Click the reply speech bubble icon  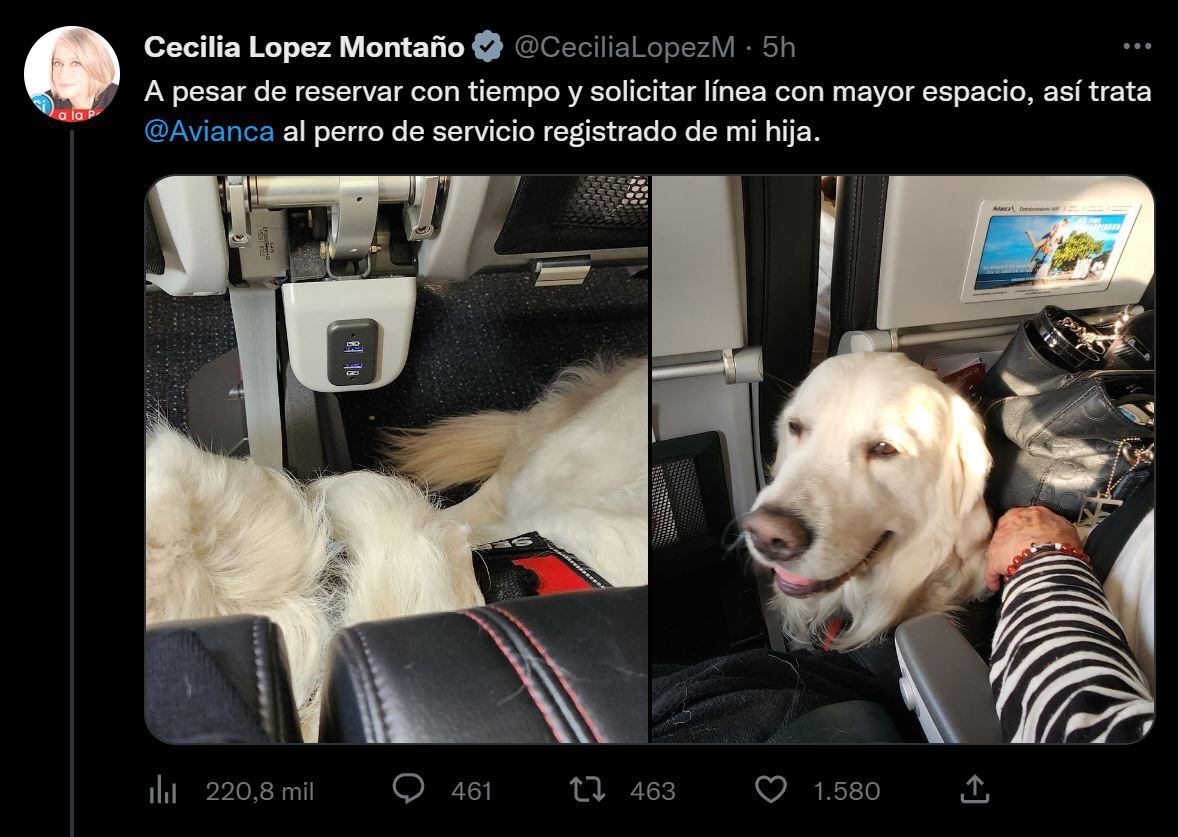(x=408, y=790)
